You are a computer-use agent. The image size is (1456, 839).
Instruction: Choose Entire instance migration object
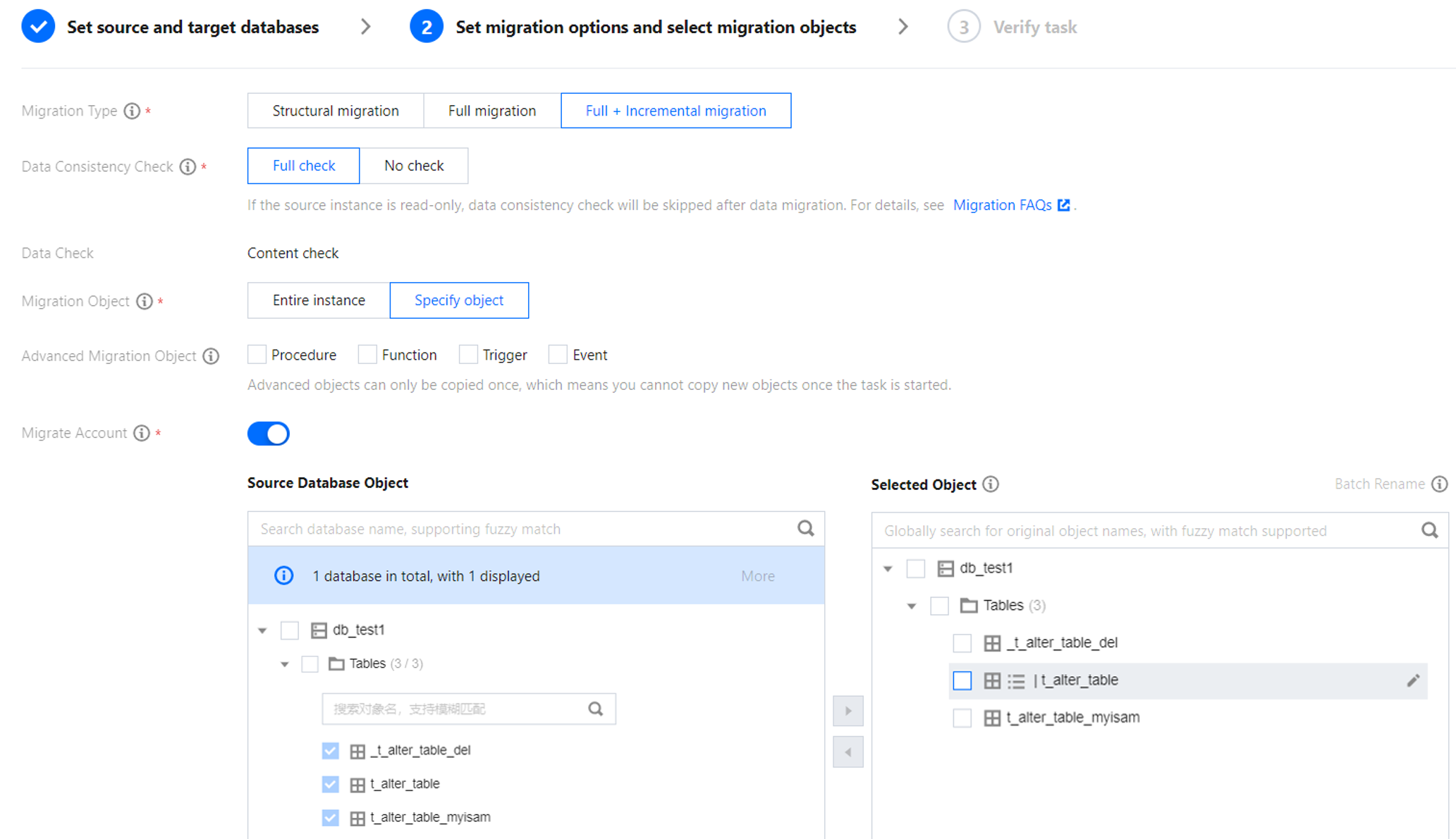[319, 300]
